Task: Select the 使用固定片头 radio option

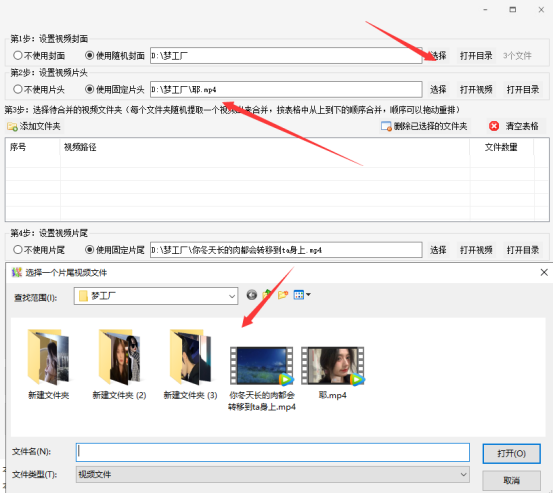Action: click(115, 89)
